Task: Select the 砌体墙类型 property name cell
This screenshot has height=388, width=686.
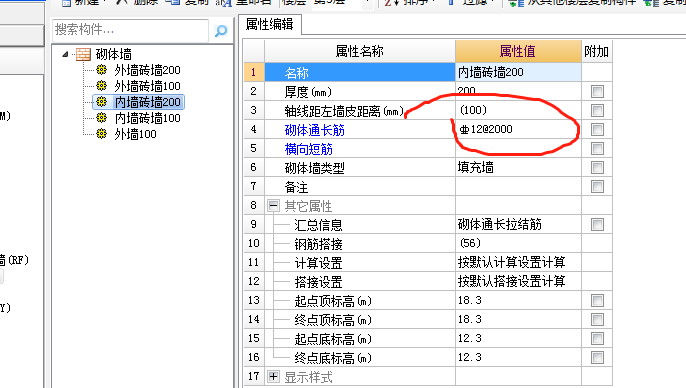Action: click(x=360, y=168)
